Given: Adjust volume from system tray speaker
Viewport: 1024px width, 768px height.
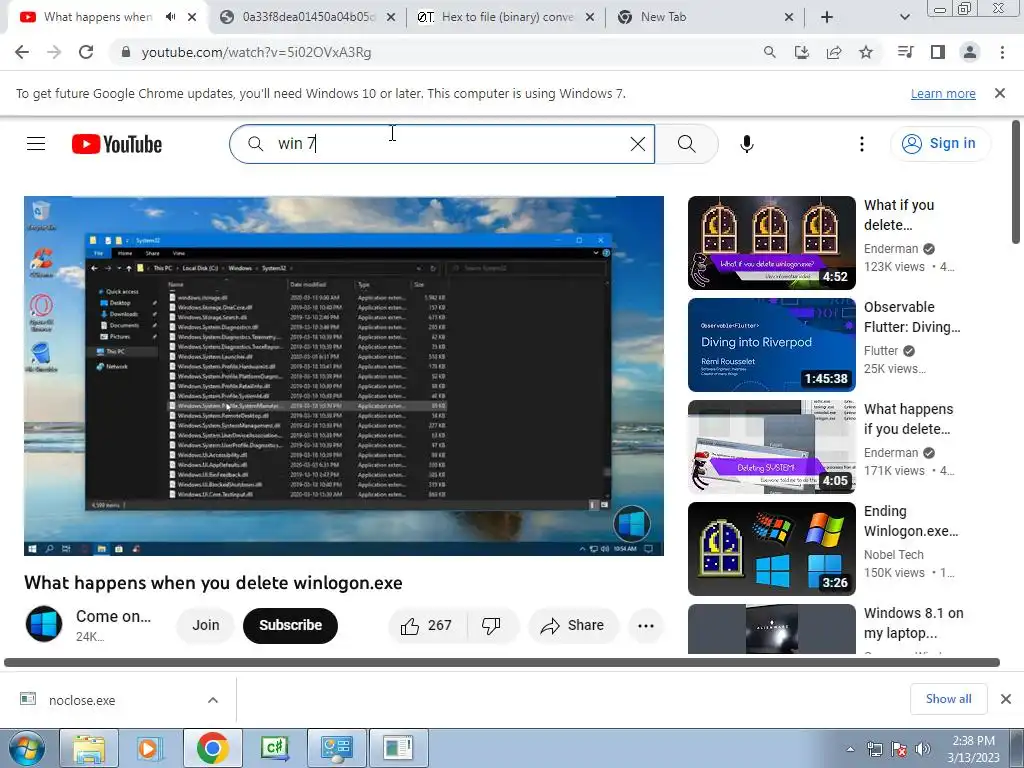Looking at the screenshot, I should [923, 749].
